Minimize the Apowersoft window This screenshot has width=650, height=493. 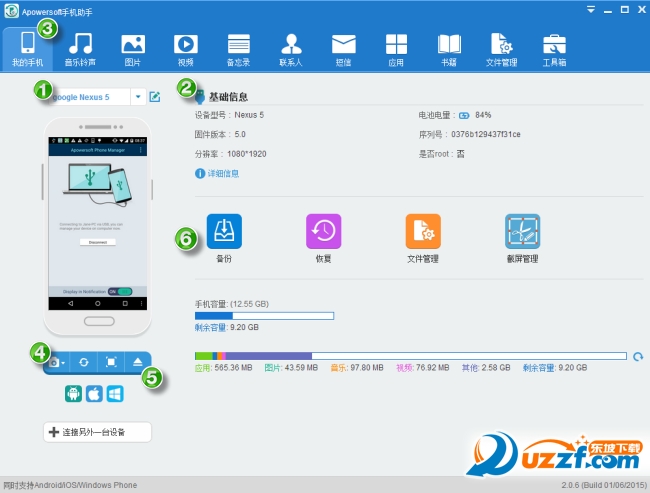coord(608,10)
